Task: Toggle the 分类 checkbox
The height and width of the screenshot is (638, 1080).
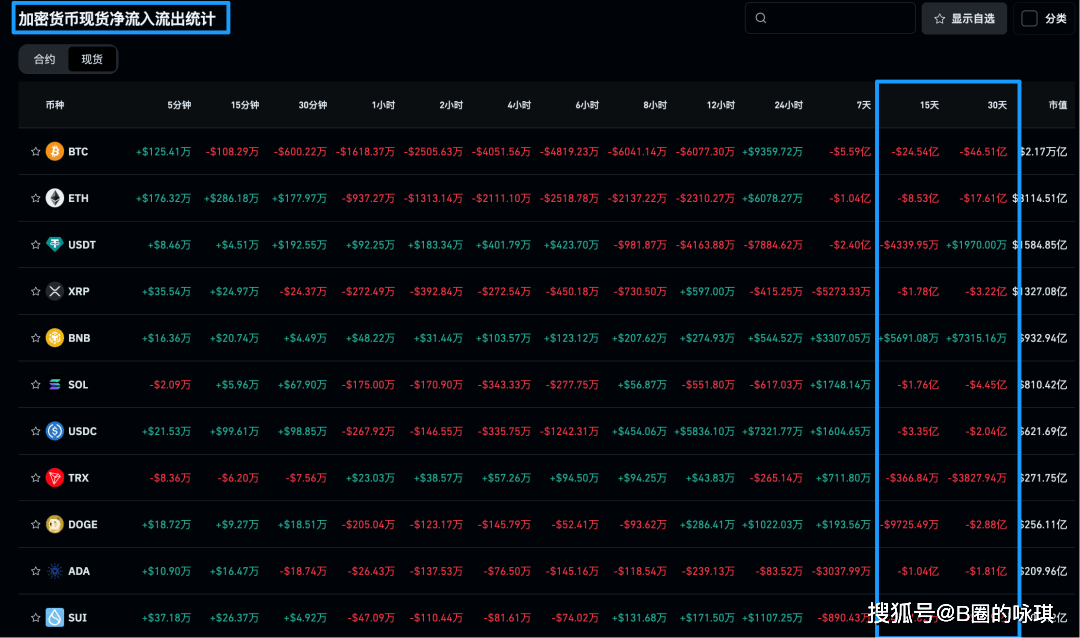Action: pyautogui.click(x=1029, y=18)
